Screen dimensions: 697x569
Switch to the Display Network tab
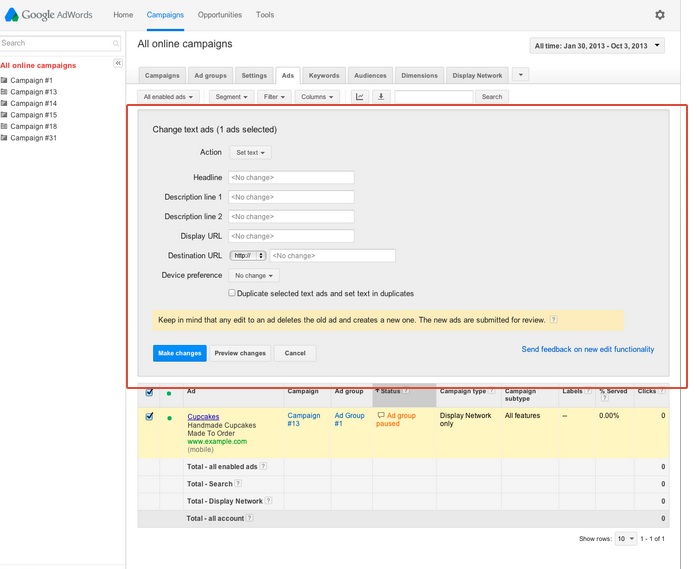(x=477, y=76)
